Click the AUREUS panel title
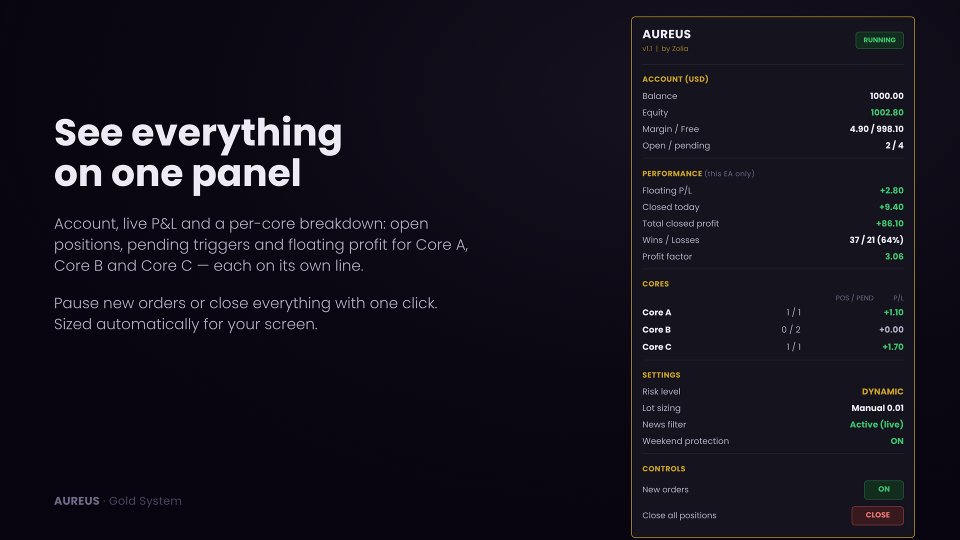 666,34
